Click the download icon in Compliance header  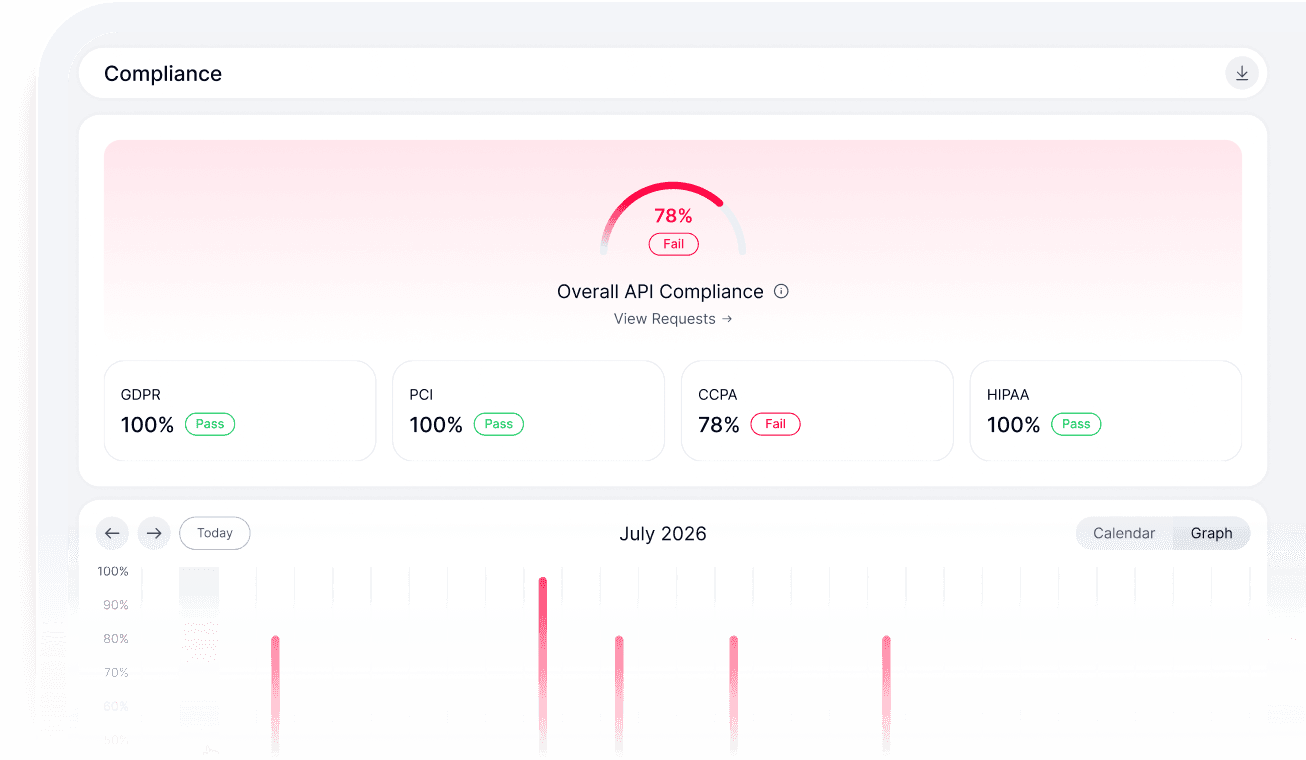pos(1241,73)
